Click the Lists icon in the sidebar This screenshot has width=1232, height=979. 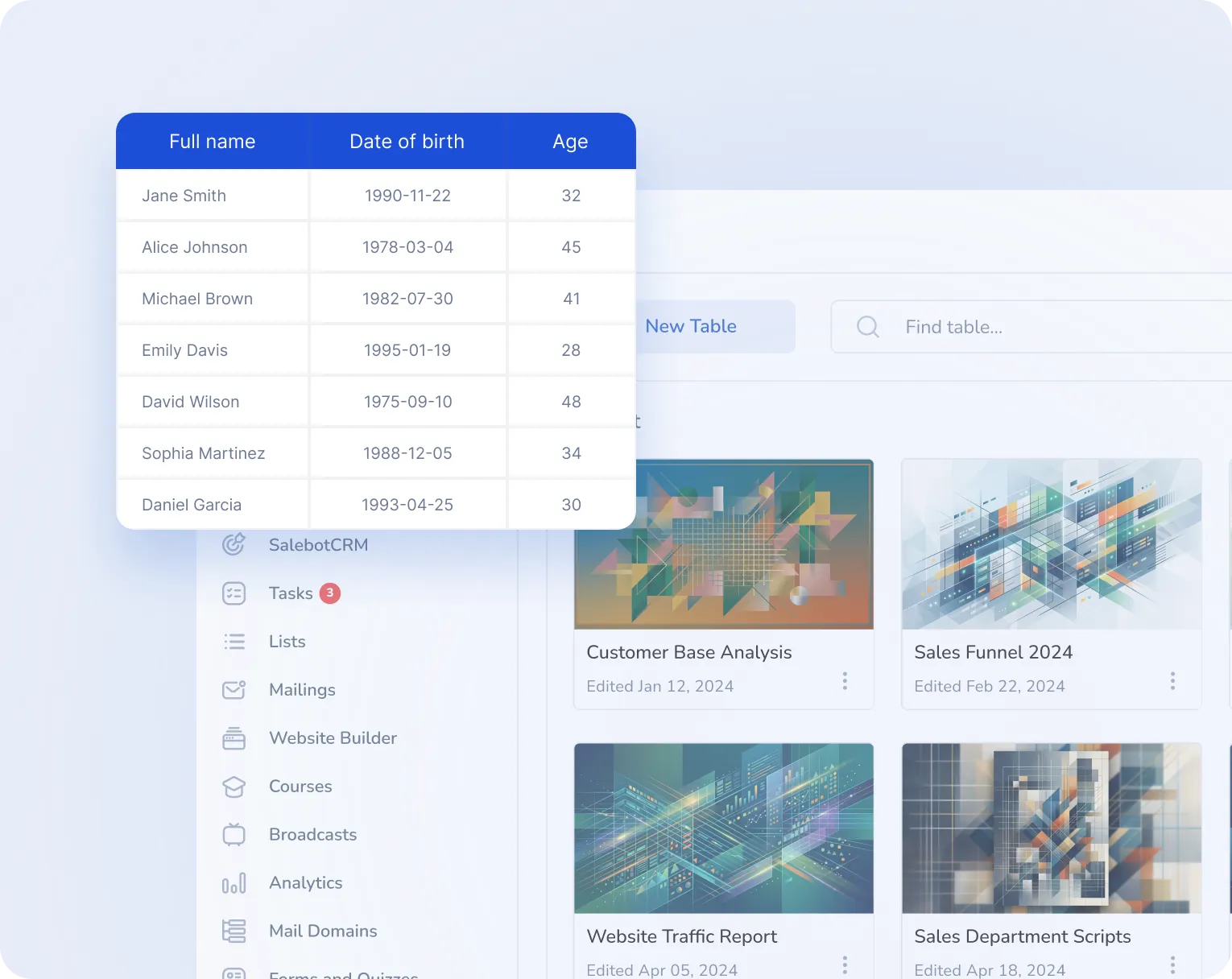tap(234, 642)
